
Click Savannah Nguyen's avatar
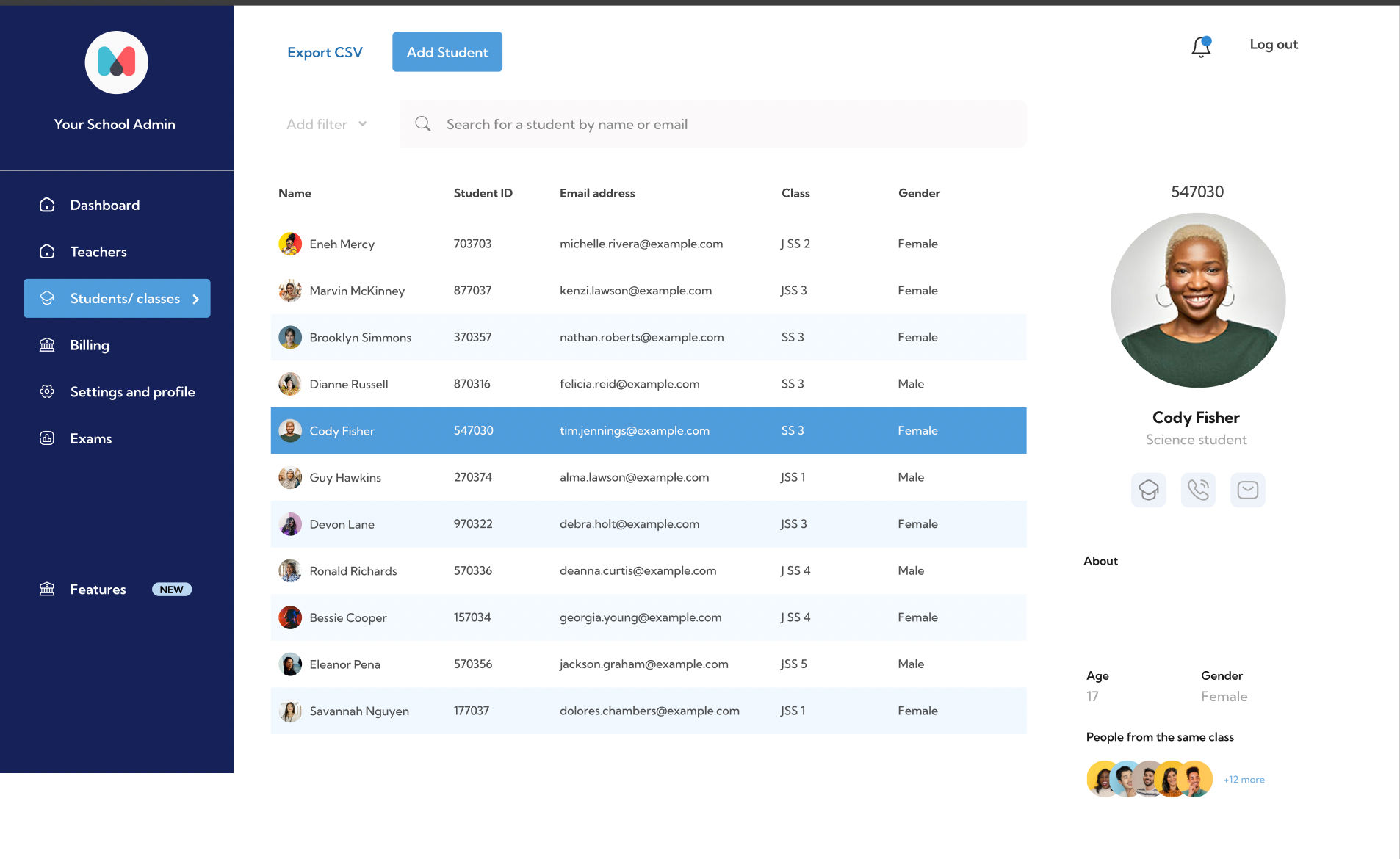coord(290,711)
